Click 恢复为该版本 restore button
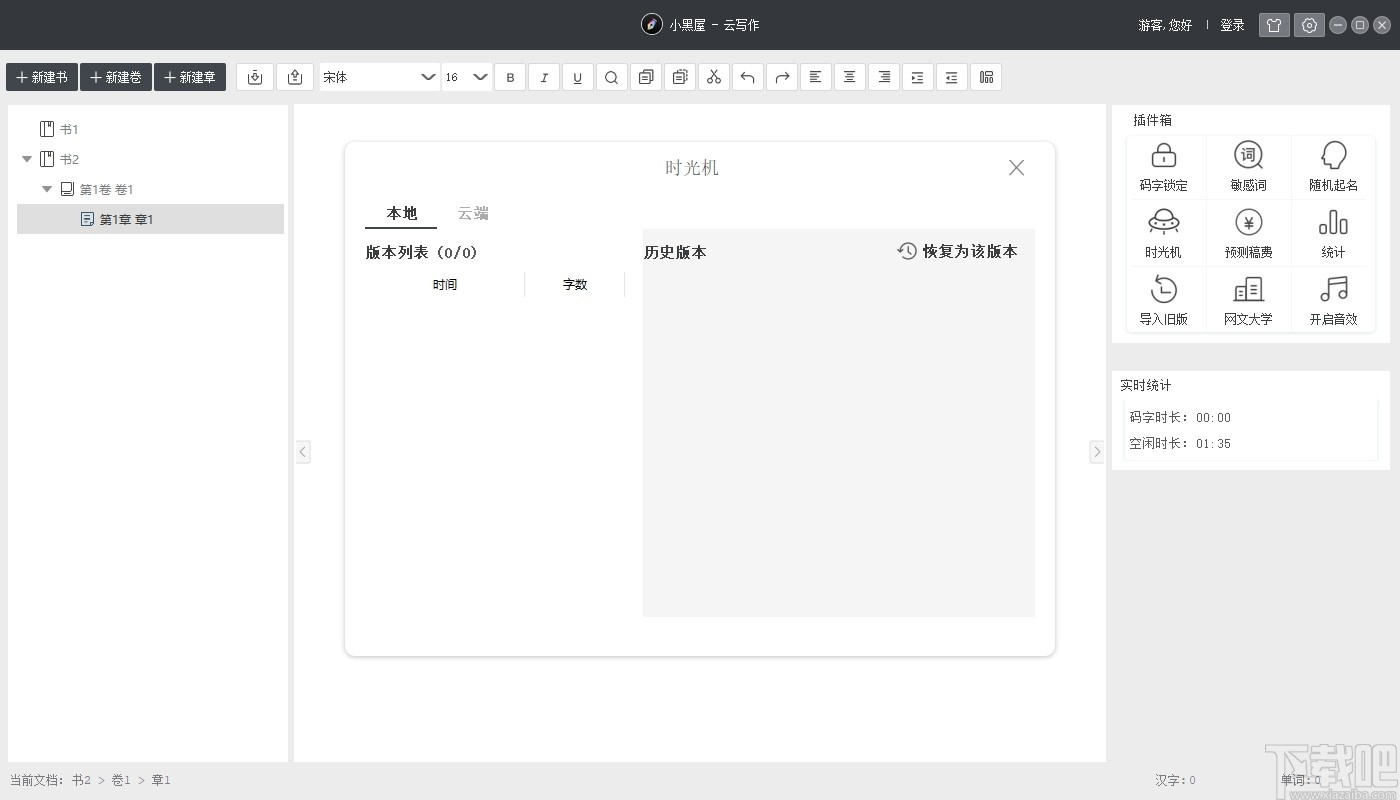This screenshot has height=800, width=1400. pyautogui.click(x=957, y=251)
